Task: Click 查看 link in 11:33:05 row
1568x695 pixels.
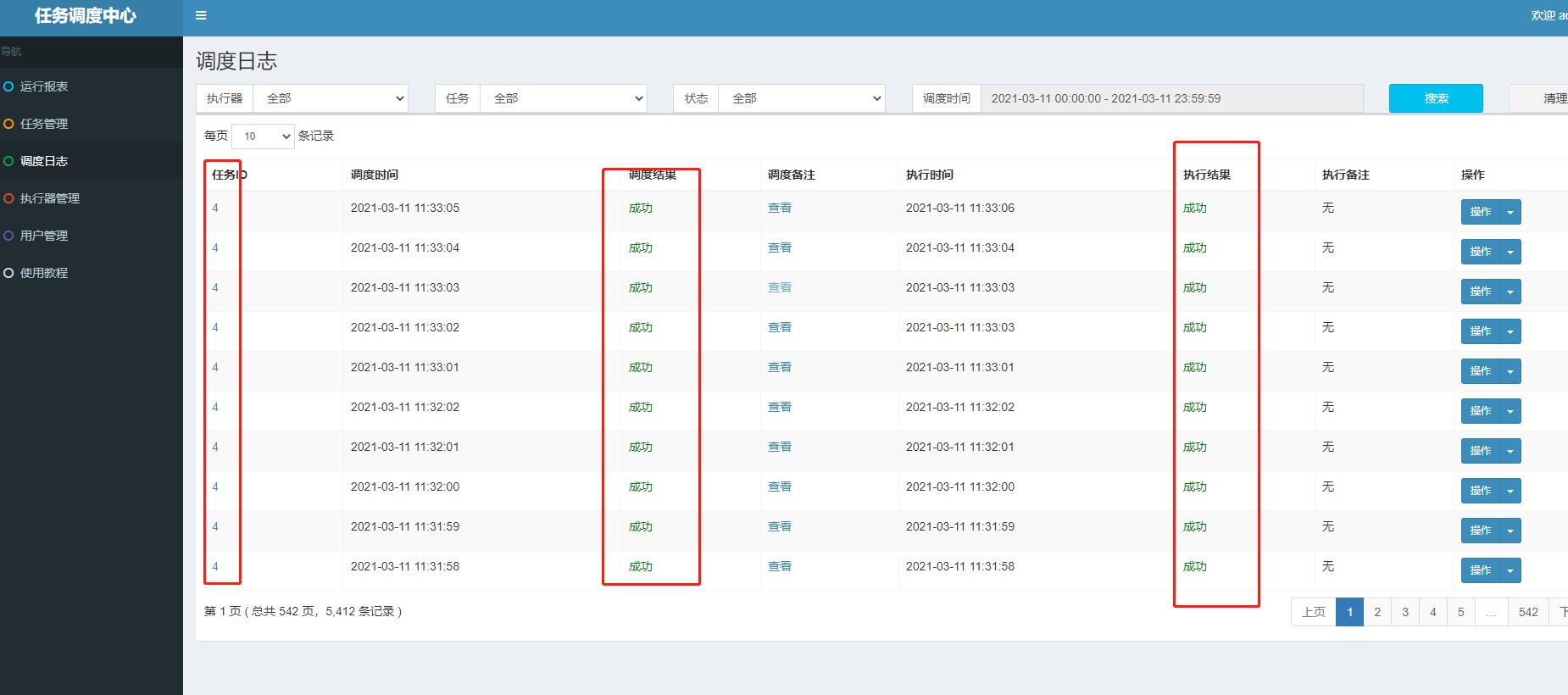Action: pos(780,208)
